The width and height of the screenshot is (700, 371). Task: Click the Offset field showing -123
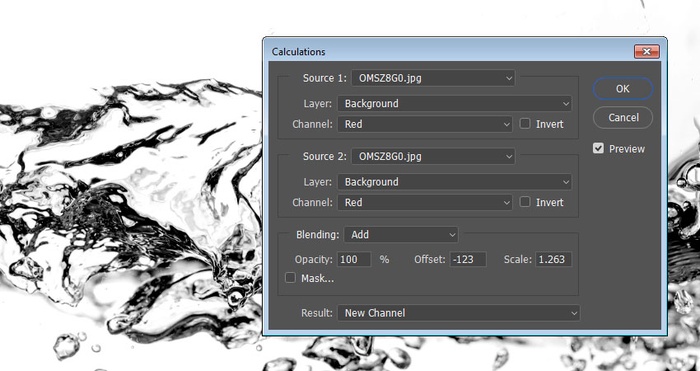click(468, 259)
